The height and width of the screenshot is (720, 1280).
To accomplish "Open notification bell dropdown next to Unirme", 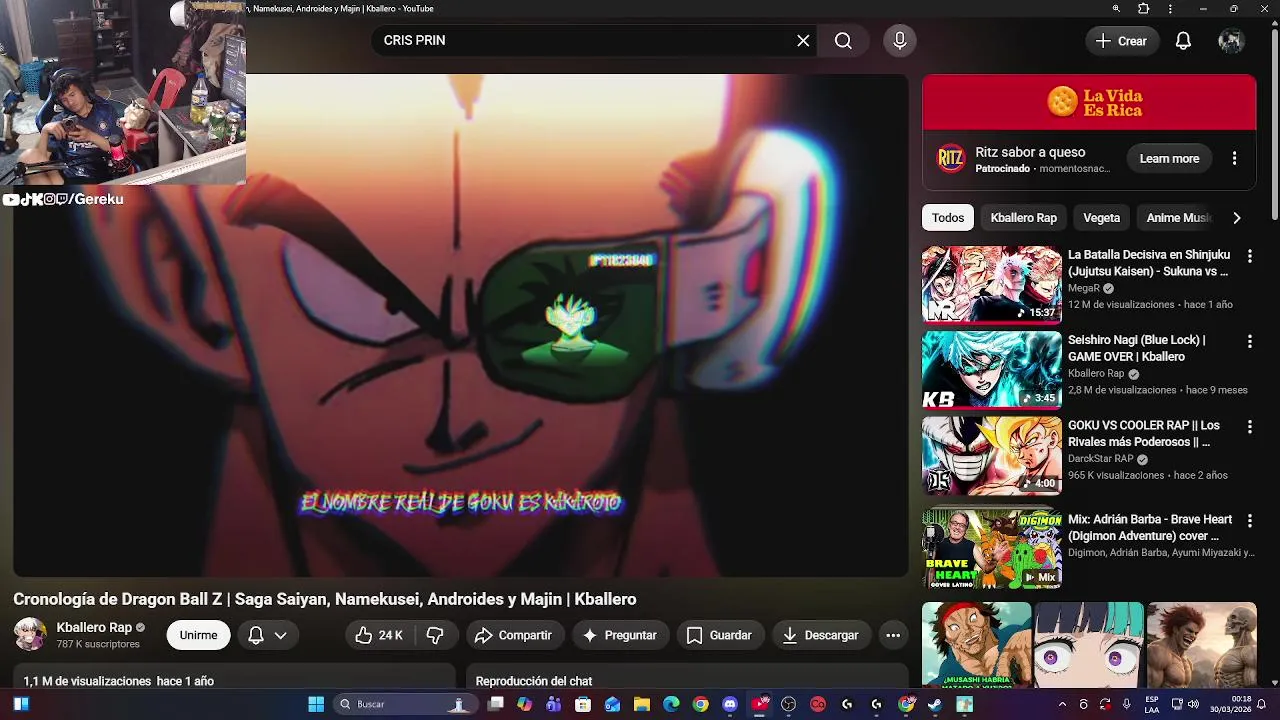I will click(267, 635).
